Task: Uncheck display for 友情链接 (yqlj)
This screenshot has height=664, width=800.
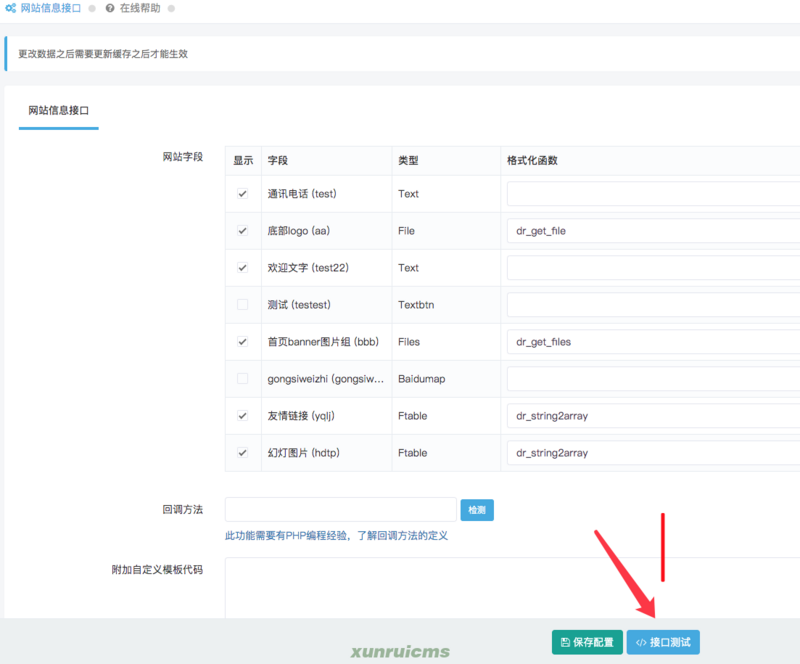Action: pos(242,415)
